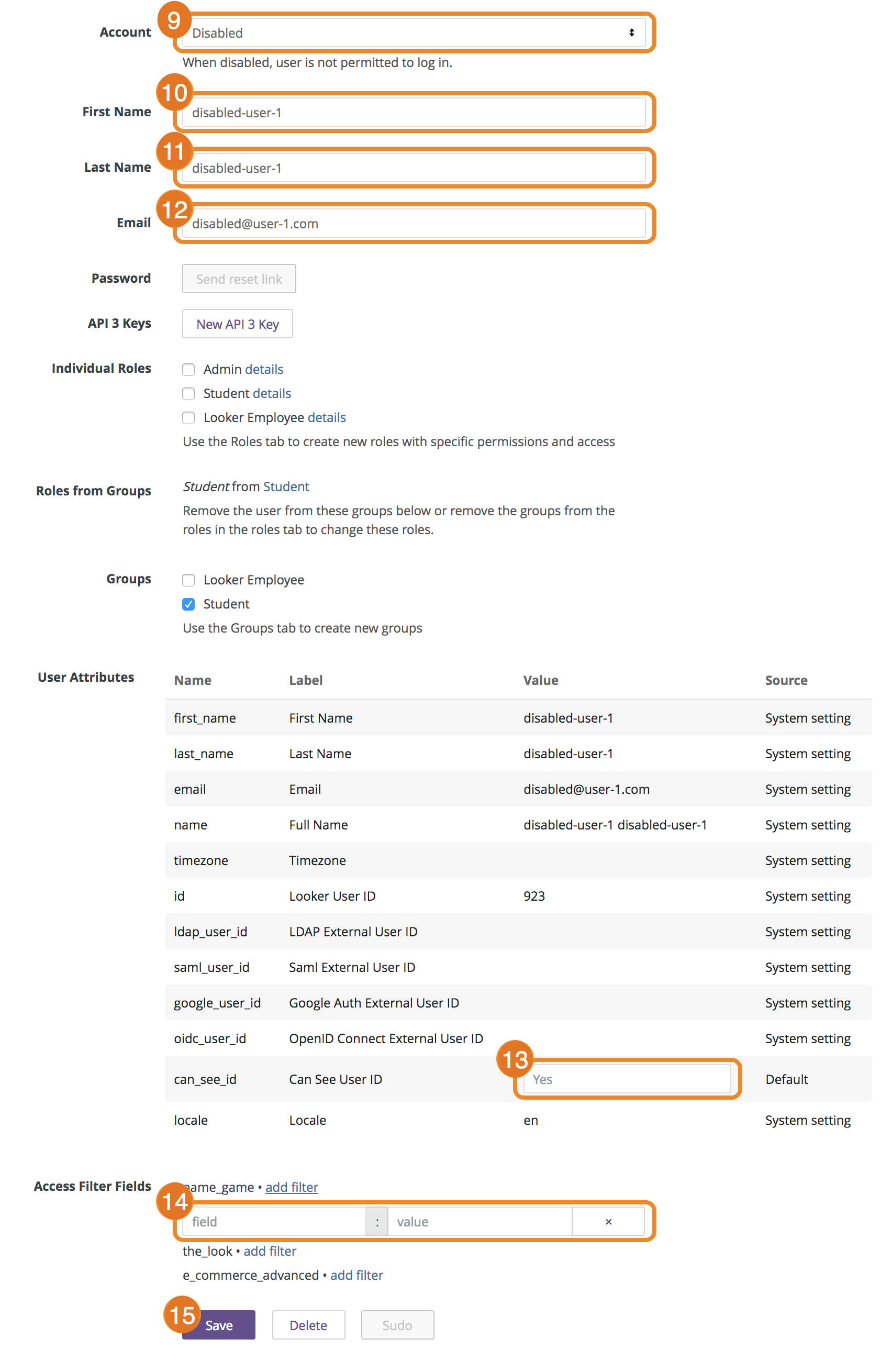Remove the access filter with the X icon
This screenshot has height=1372, width=892.
click(x=608, y=1222)
